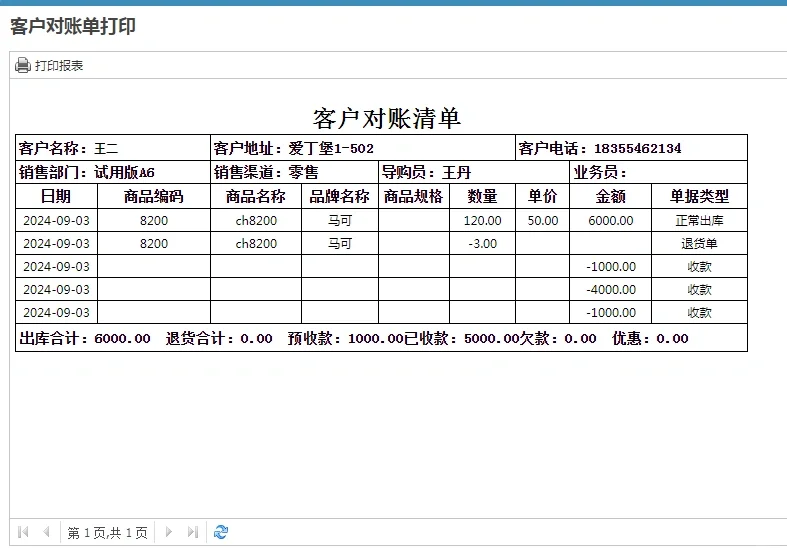This screenshot has height=553, width=787.
Task: Click the 商品名称 column header
Action: point(256,196)
